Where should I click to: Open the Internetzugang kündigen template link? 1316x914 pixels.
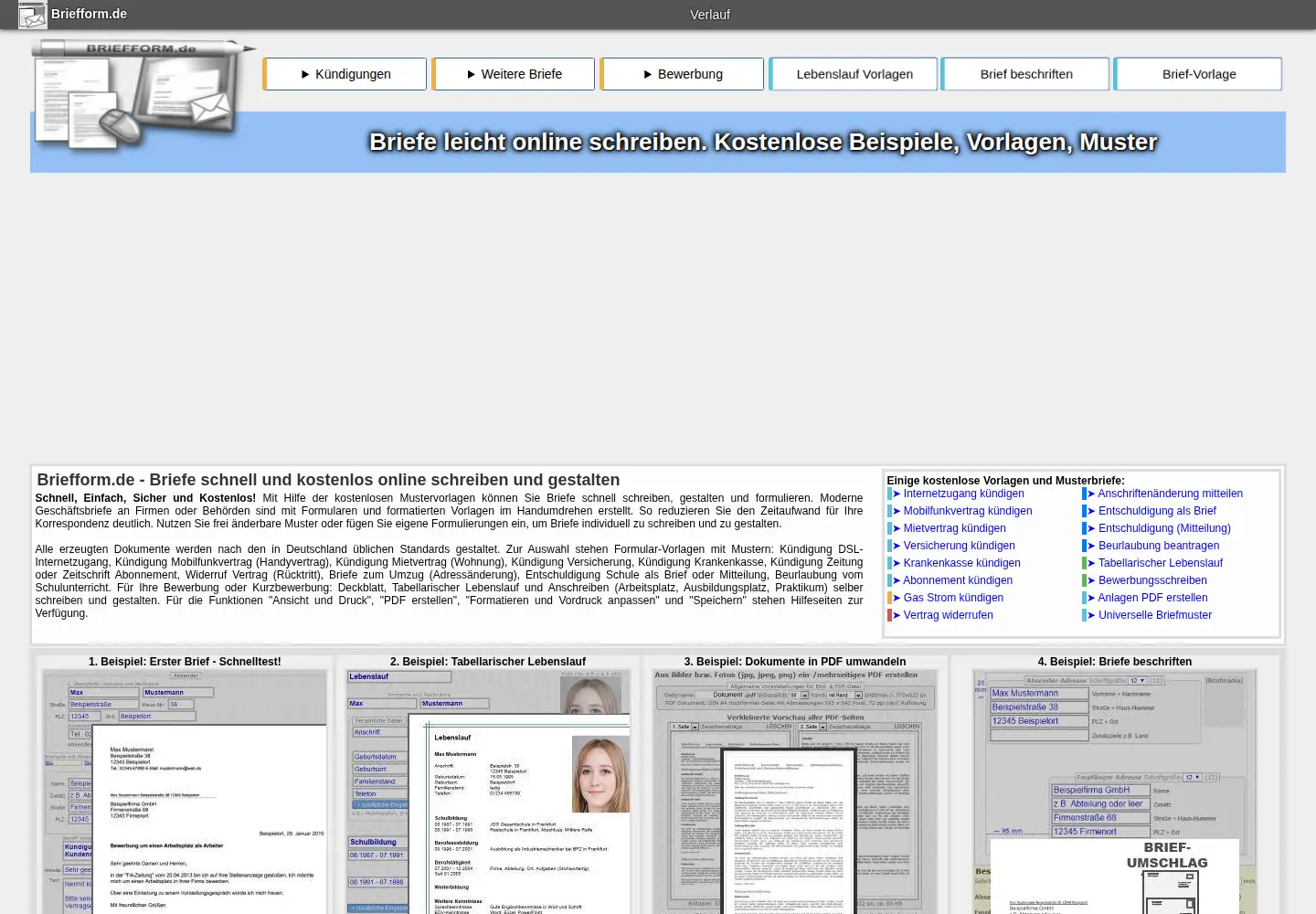point(963,494)
